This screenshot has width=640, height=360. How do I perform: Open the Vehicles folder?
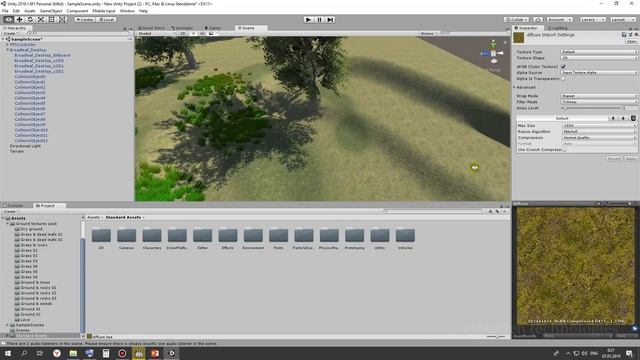405,239
